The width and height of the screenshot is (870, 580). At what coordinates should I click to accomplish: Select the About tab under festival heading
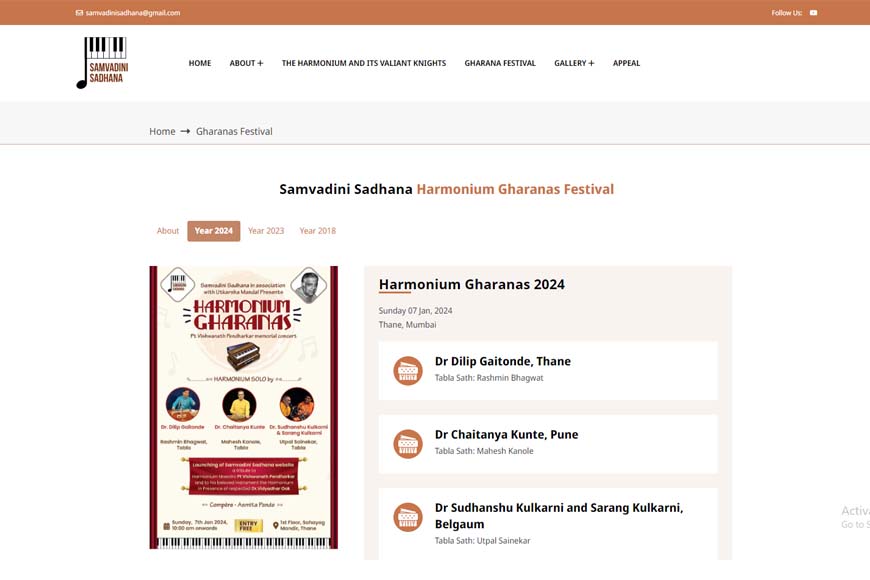[x=168, y=231]
